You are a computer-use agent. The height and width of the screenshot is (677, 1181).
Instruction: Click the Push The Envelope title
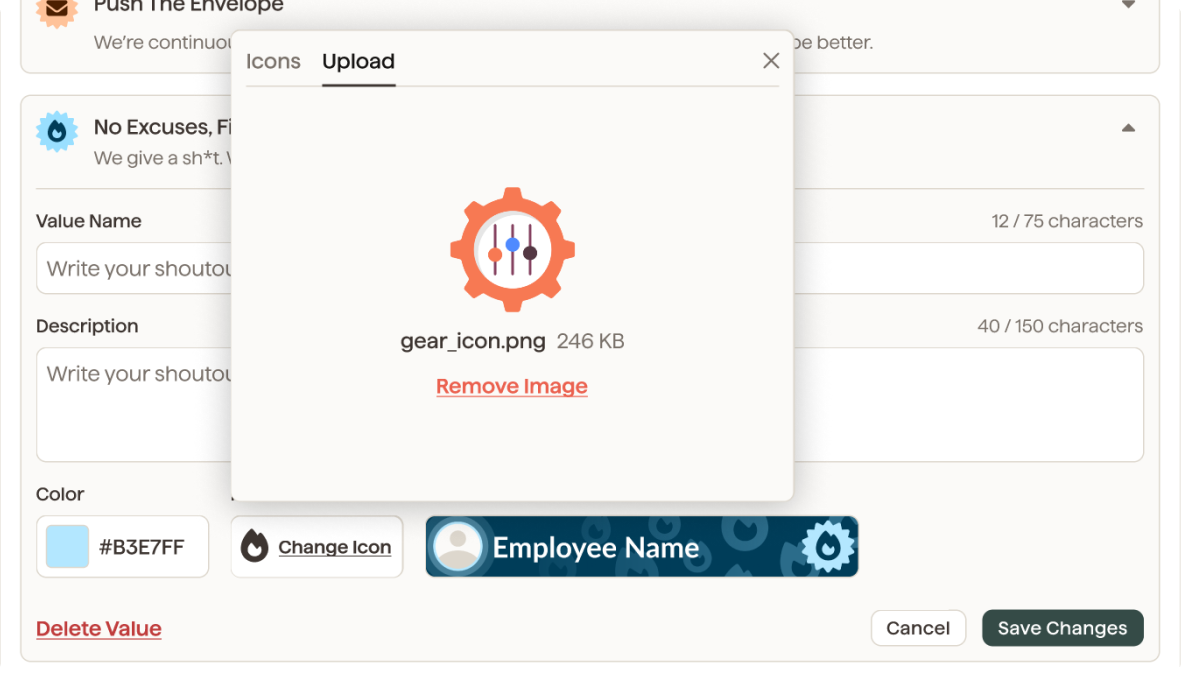188,7
